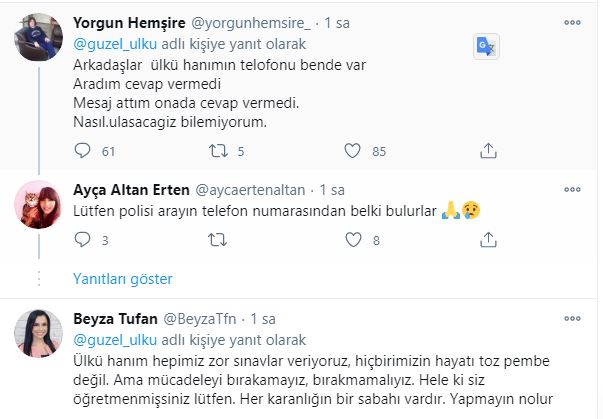This screenshot has height=419, width=603.
Task: Open more options on Yorgun Hemşire's tweet
Action: pyautogui.click(x=574, y=21)
